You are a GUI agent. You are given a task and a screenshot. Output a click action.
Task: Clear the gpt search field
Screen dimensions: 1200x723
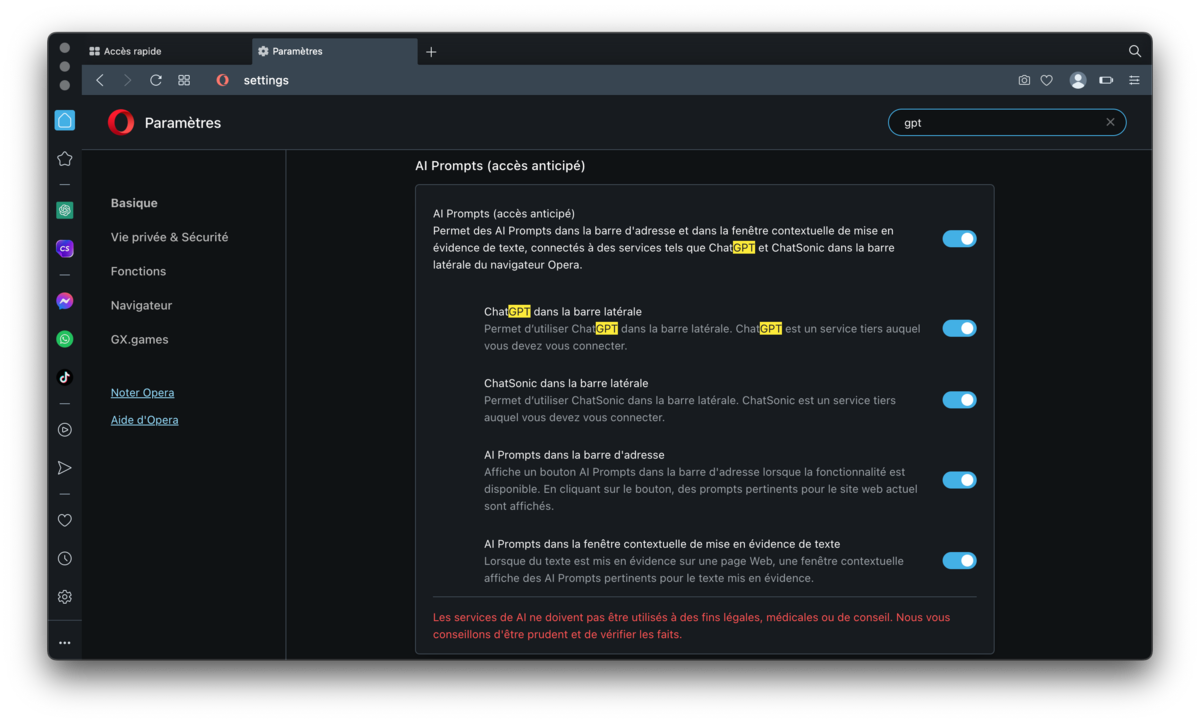pyautogui.click(x=1110, y=122)
